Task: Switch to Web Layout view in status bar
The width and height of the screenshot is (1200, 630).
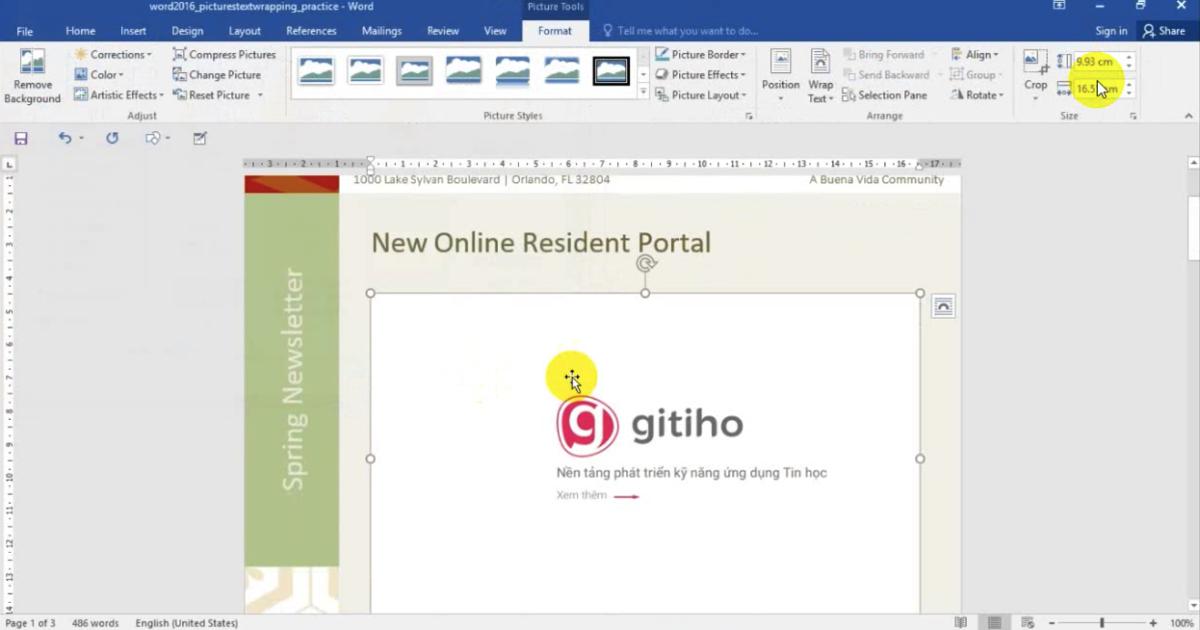Action: (x=1027, y=623)
